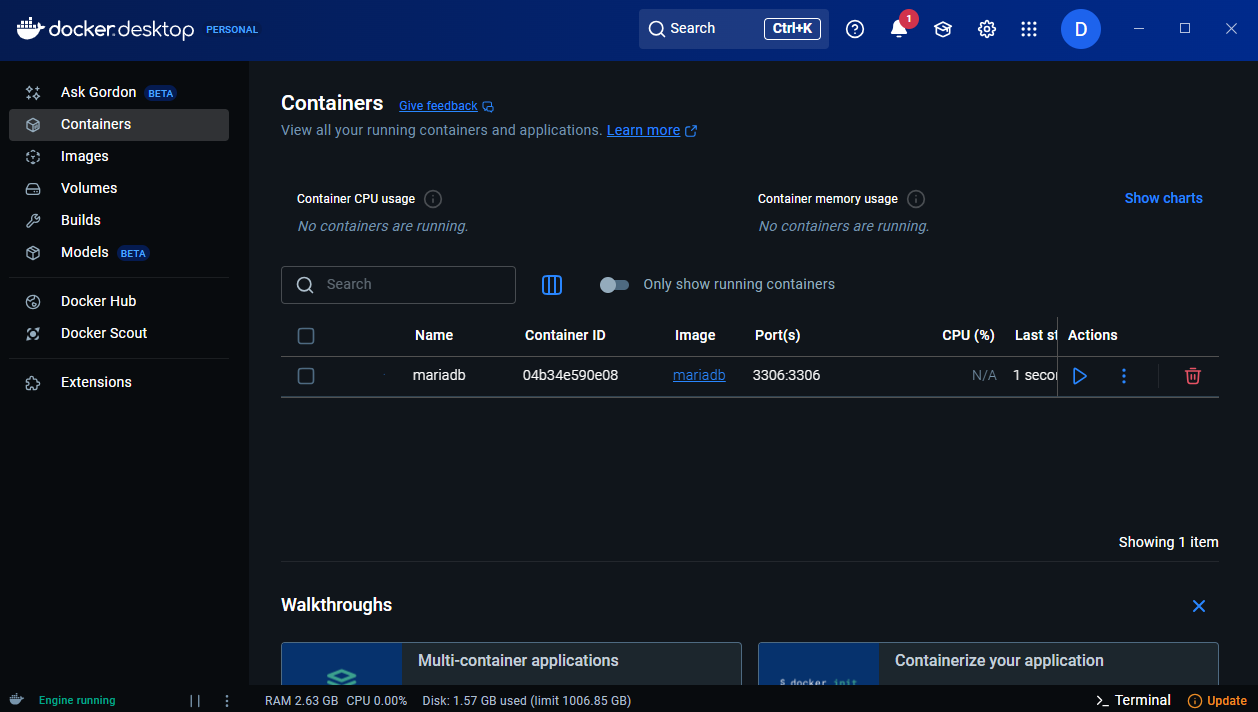
Task: Click the Containers cube icon
Action: [x=33, y=124]
